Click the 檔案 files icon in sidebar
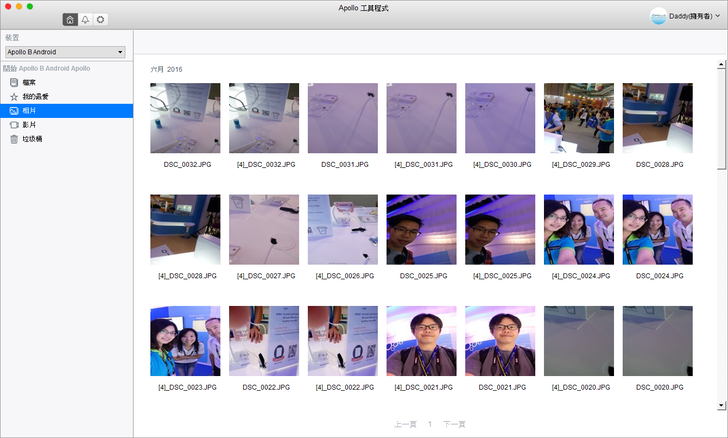Viewport: 728px width, 438px height. click(13, 82)
